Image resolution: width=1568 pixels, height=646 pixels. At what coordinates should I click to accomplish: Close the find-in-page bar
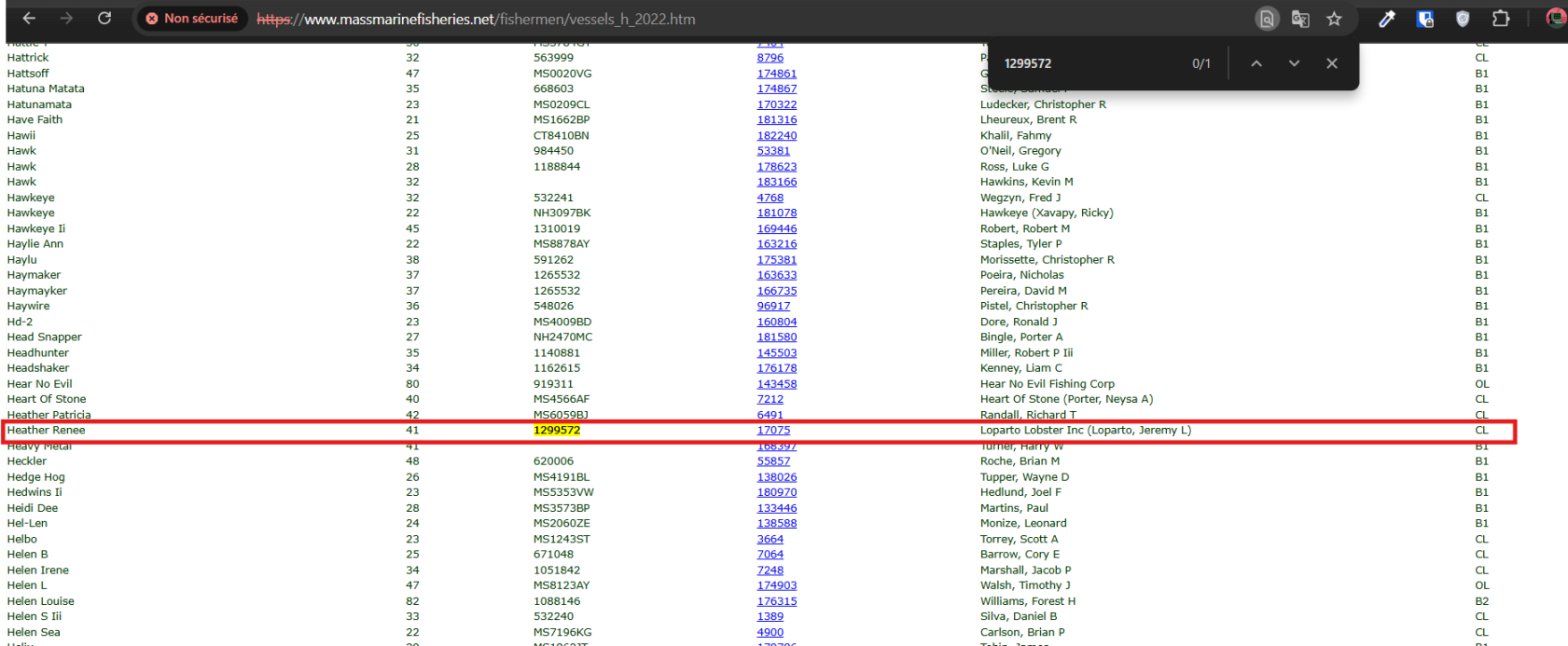(x=1332, y=63)
